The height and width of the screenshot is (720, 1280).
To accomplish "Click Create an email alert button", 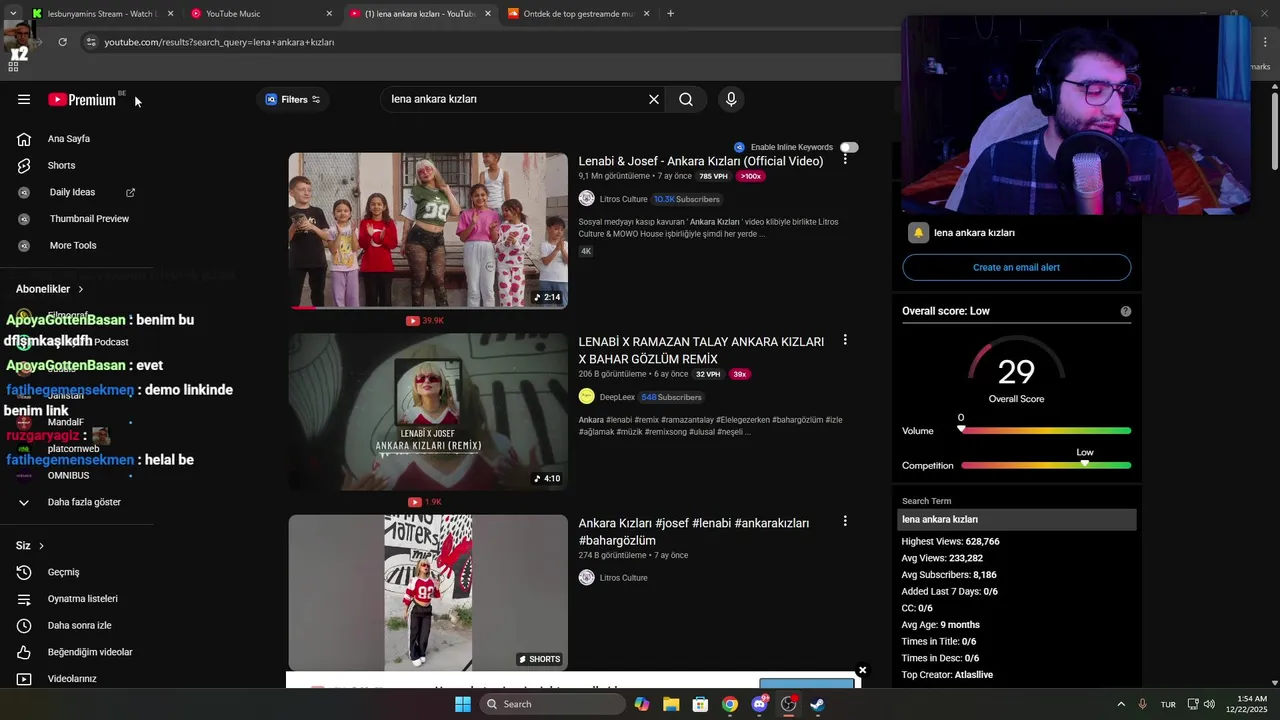I will 1016,267.
